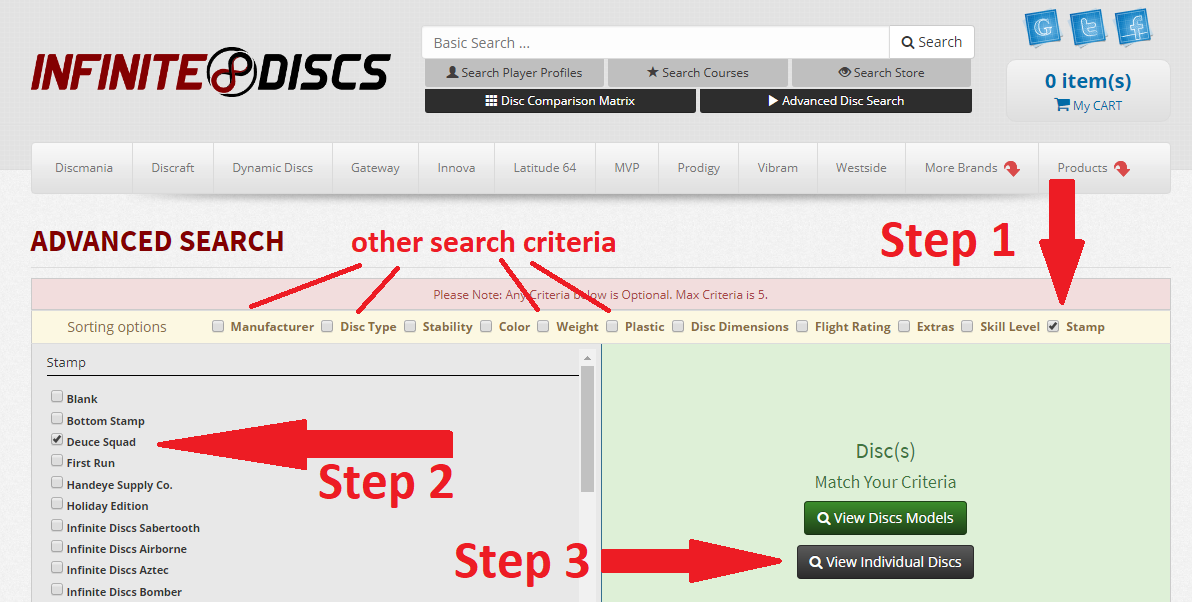Enable the Disc Dimensions checkbox
This screenshot has height=602, width=1192.
pos(677,326)
